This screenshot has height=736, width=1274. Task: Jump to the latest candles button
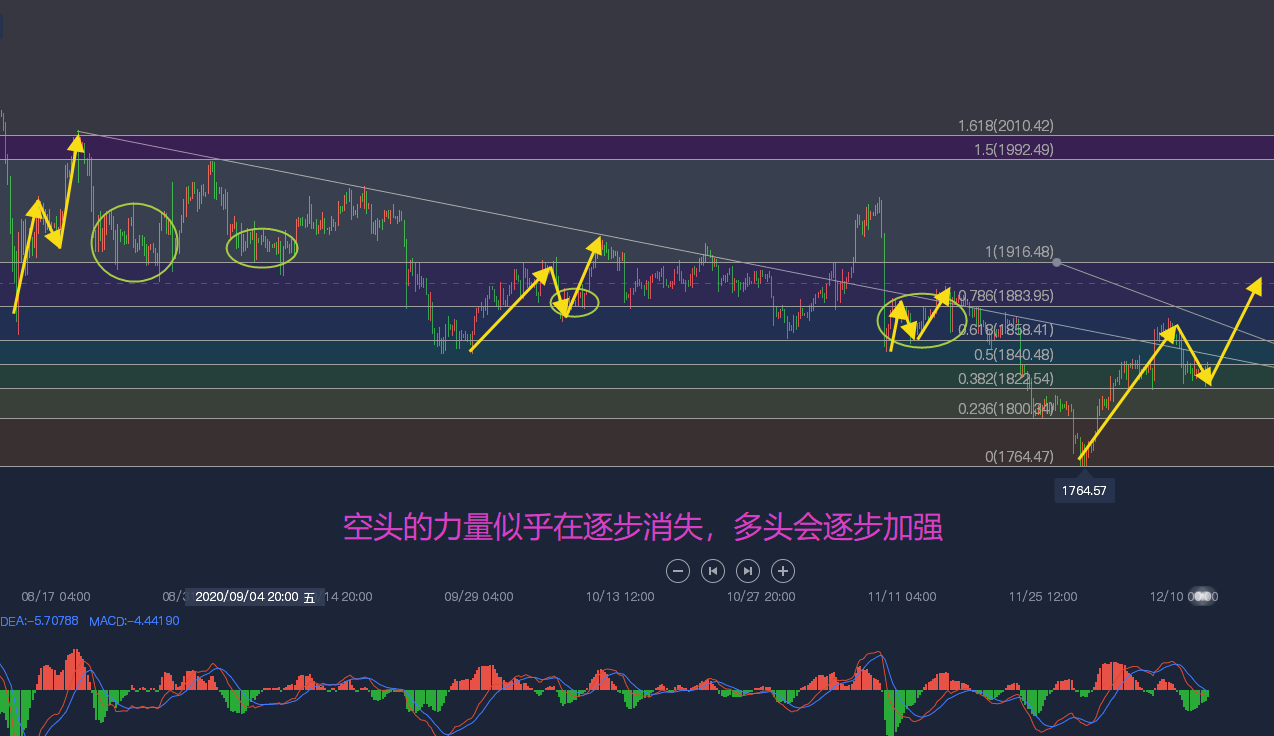[748, 571]
